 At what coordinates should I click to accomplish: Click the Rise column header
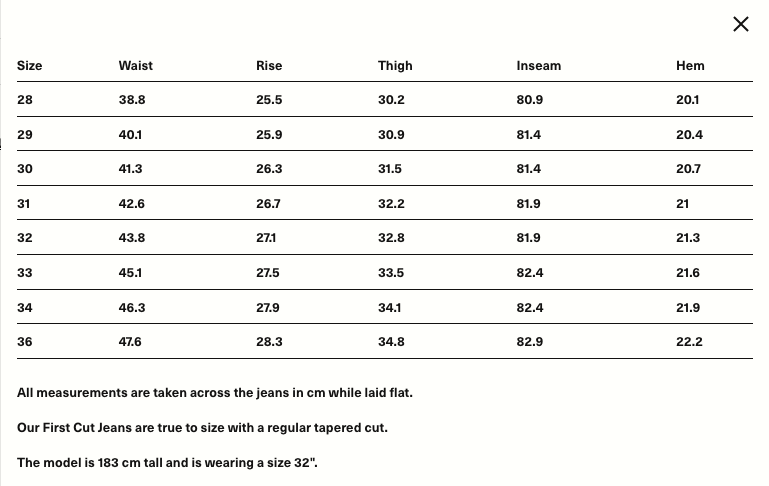(269, 66)
